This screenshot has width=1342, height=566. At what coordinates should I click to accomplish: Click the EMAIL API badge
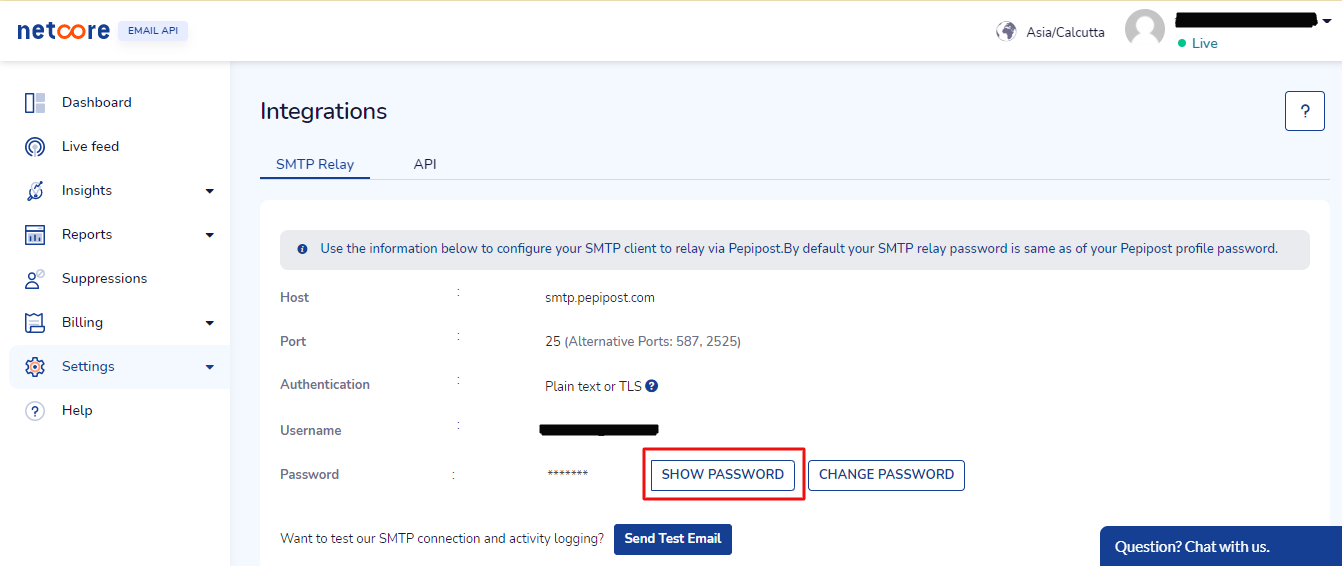(153, 31)
